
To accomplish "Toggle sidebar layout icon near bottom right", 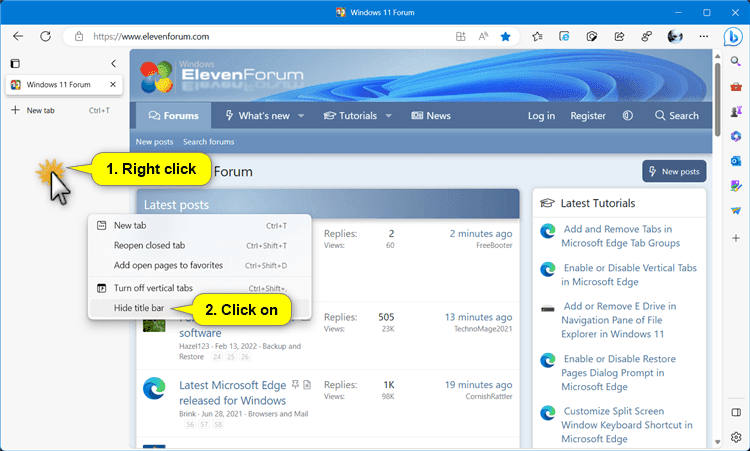I will pos(736,412).
